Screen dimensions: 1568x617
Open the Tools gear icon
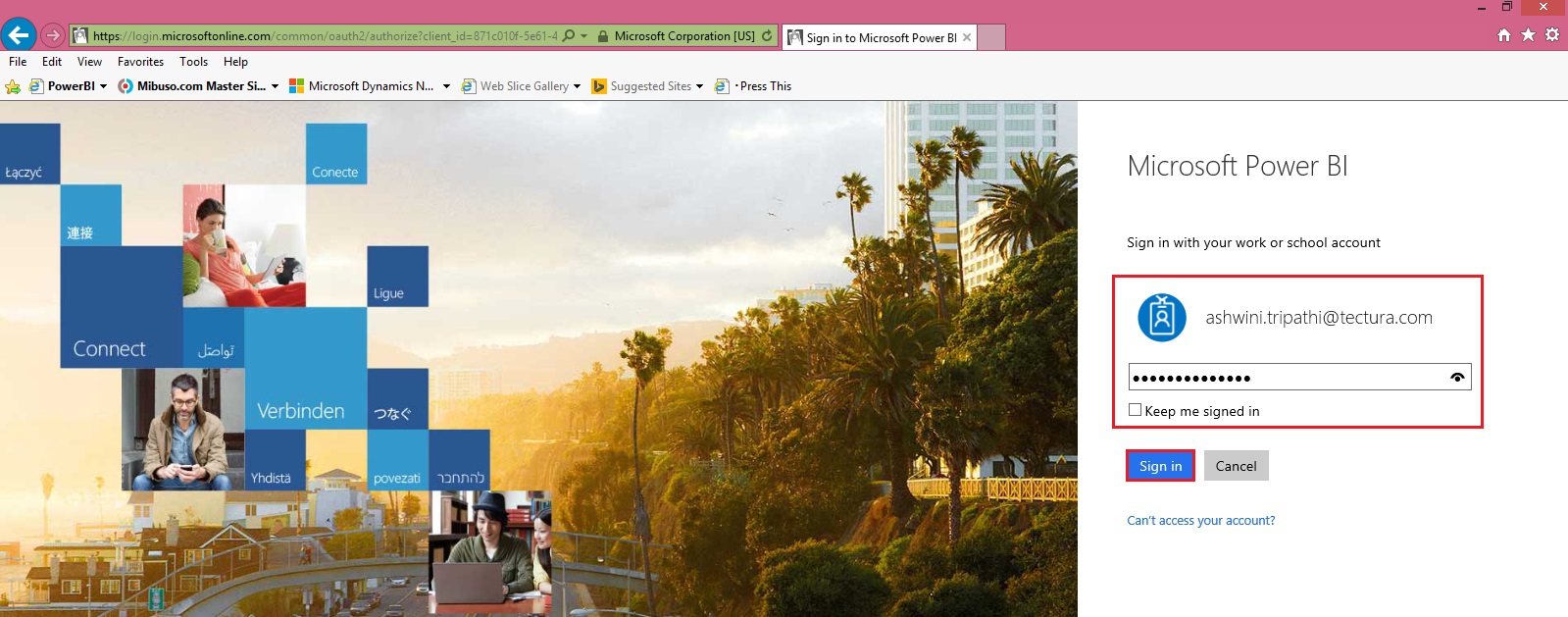coord(1552,35)
